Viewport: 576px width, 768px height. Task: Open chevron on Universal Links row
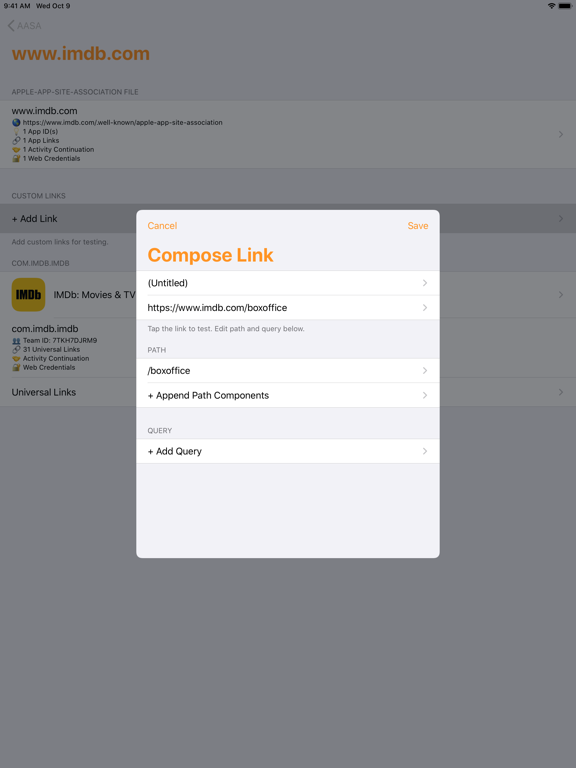tap(561, 392)
